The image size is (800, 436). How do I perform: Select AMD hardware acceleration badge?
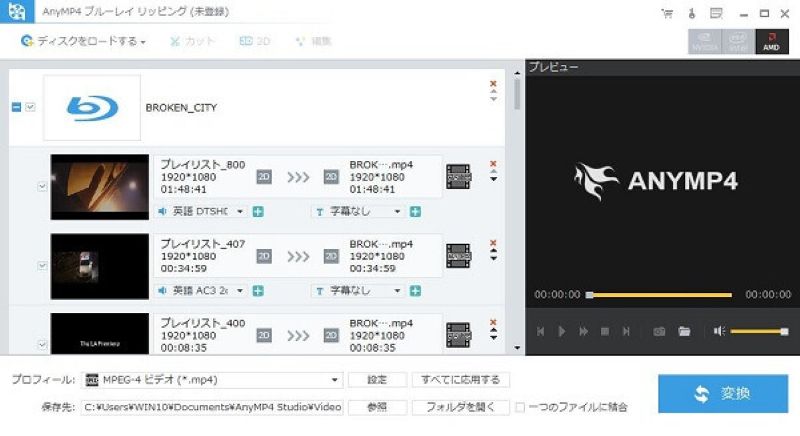coord(771,41)
